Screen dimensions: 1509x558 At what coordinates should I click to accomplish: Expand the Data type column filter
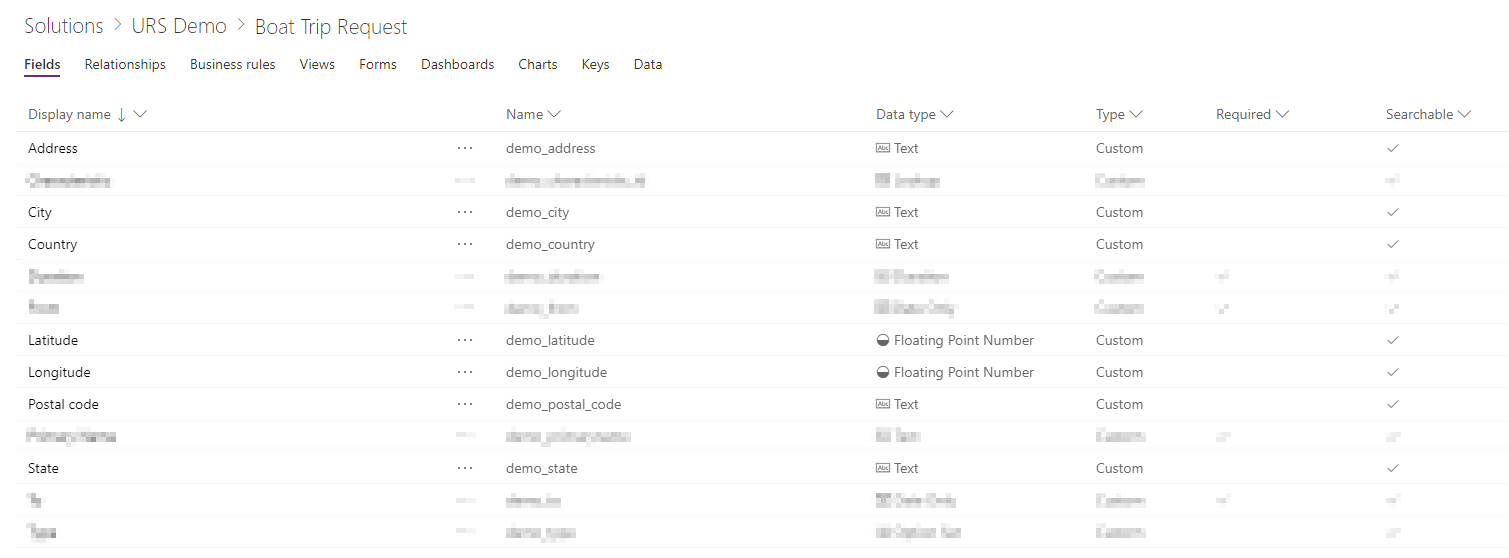coord(946,114)
